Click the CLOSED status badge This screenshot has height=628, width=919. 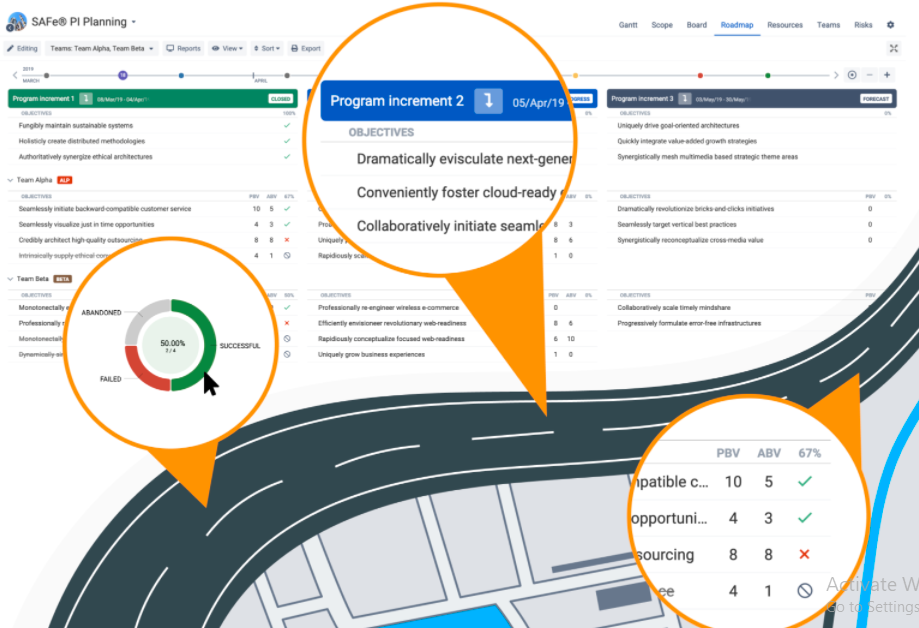coord(280,99)
